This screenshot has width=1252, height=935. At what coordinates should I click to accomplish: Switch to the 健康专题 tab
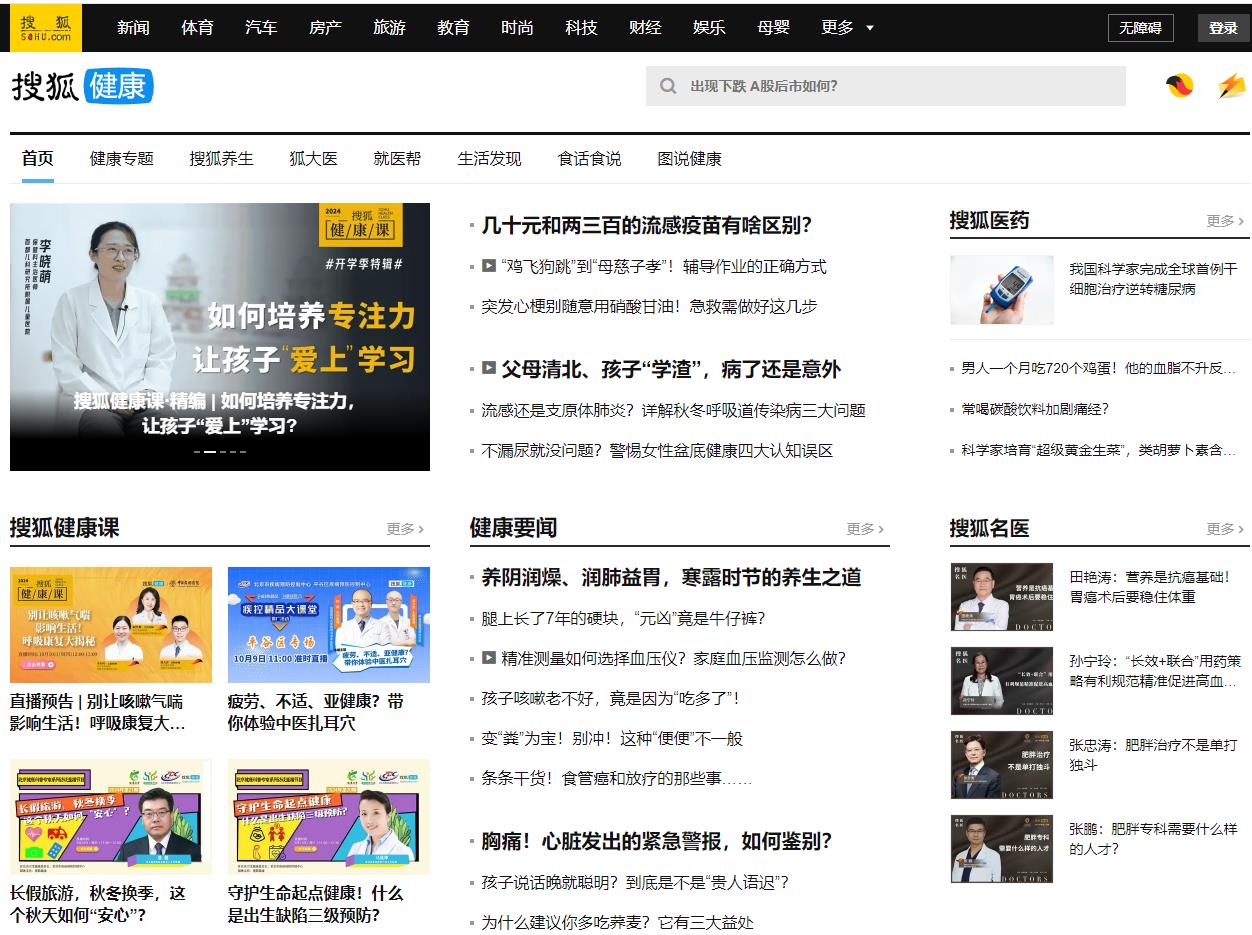[x=122, y=158]
